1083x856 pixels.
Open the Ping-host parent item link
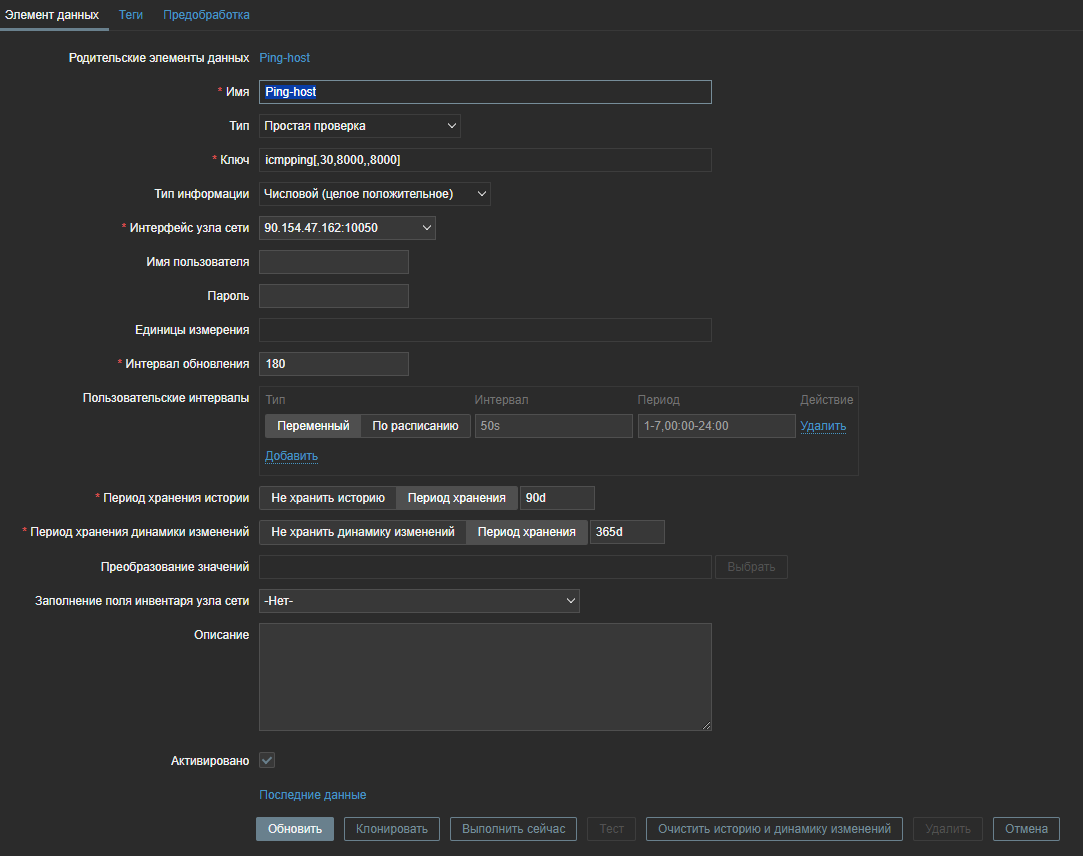[285, 58]
